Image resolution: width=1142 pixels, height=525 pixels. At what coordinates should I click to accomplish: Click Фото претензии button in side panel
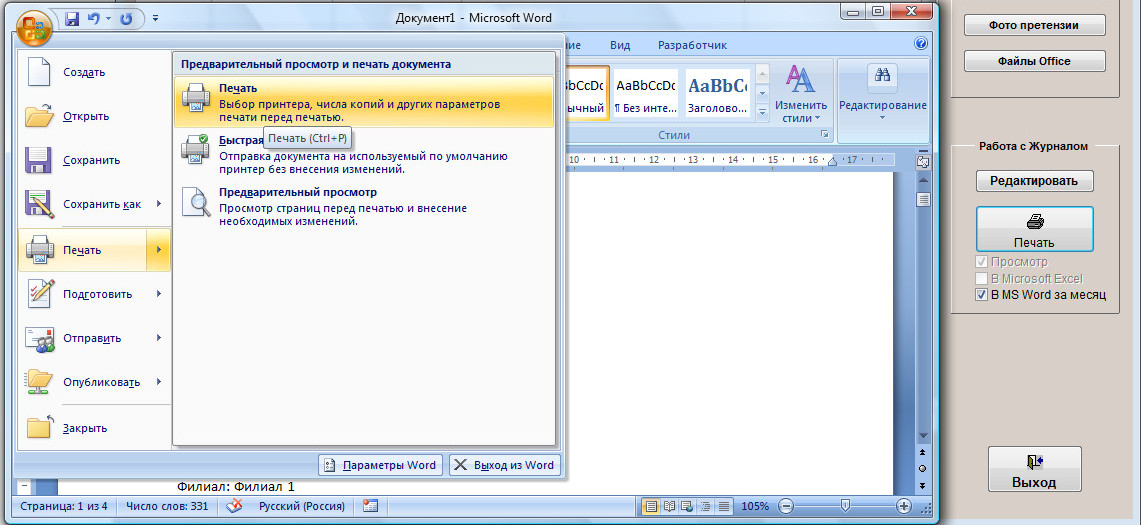point(1034,25)
